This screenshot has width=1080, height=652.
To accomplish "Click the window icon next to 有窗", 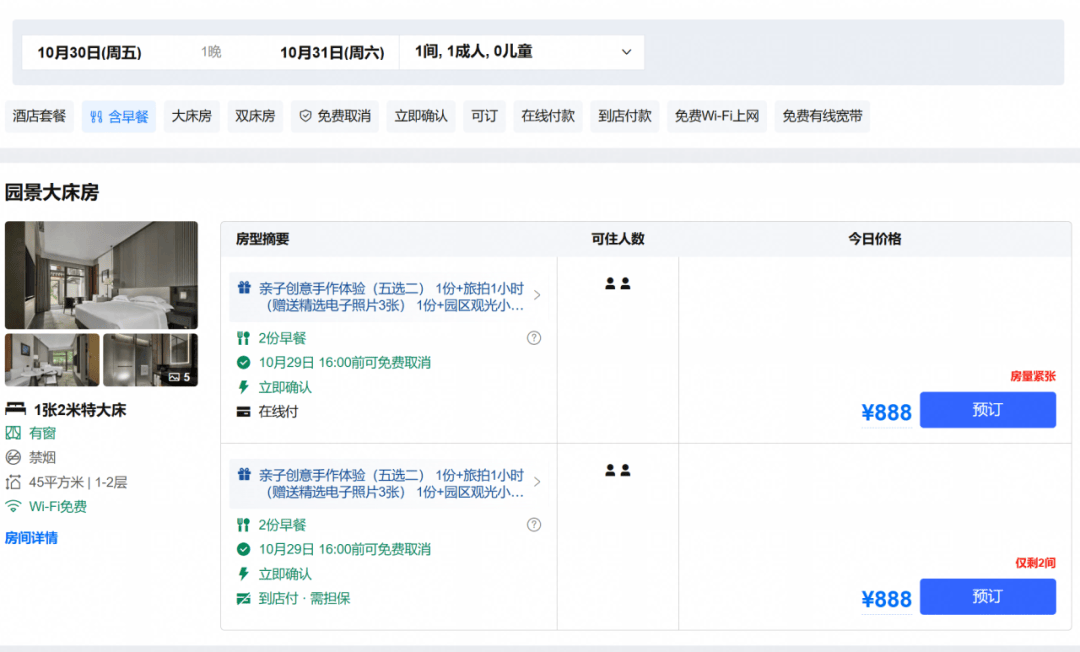I will coord(13,433).
